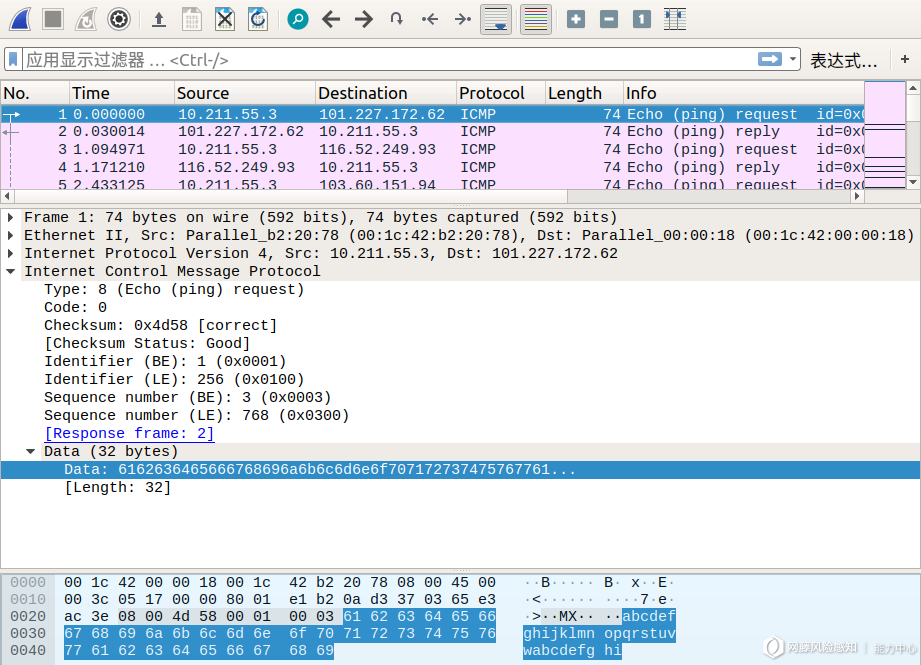Select the Code: 0 field

(75, 307)
